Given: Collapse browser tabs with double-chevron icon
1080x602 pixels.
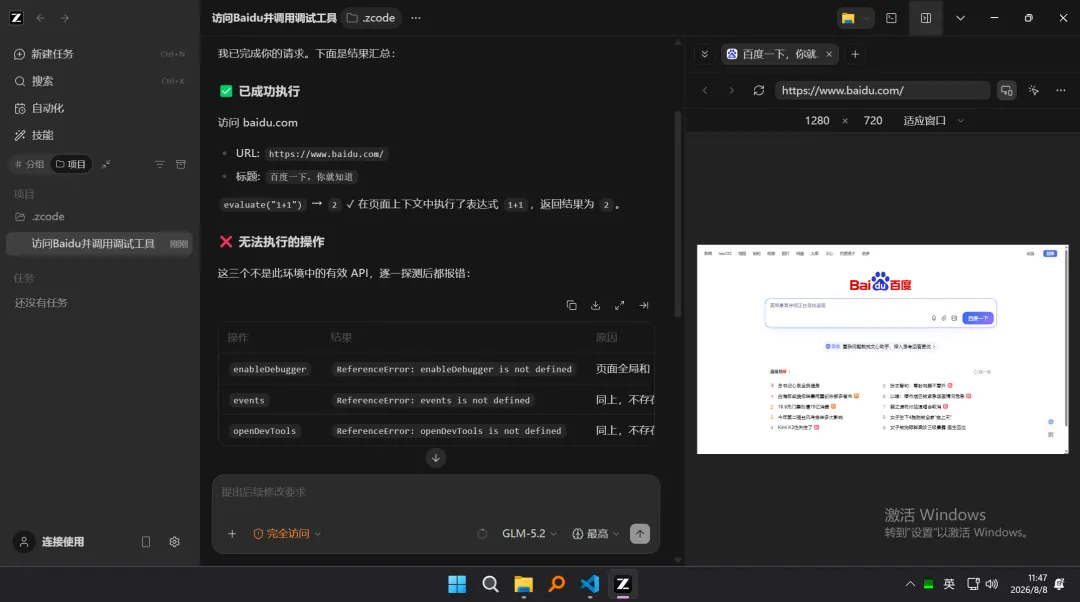Looking at the screenshot, I should (x=705, y=54).
